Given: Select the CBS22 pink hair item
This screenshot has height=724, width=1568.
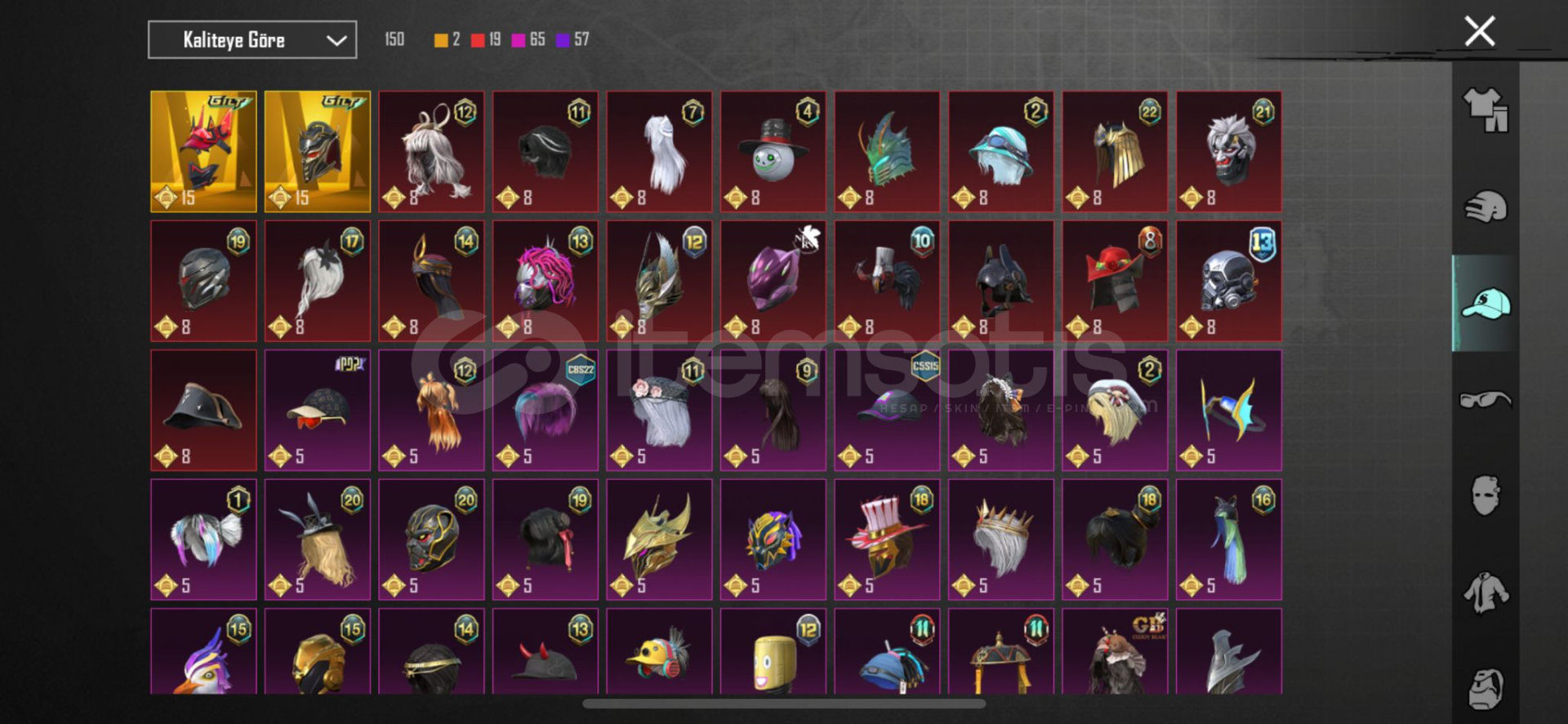Looking at the screenshot, I should [546, 411].
